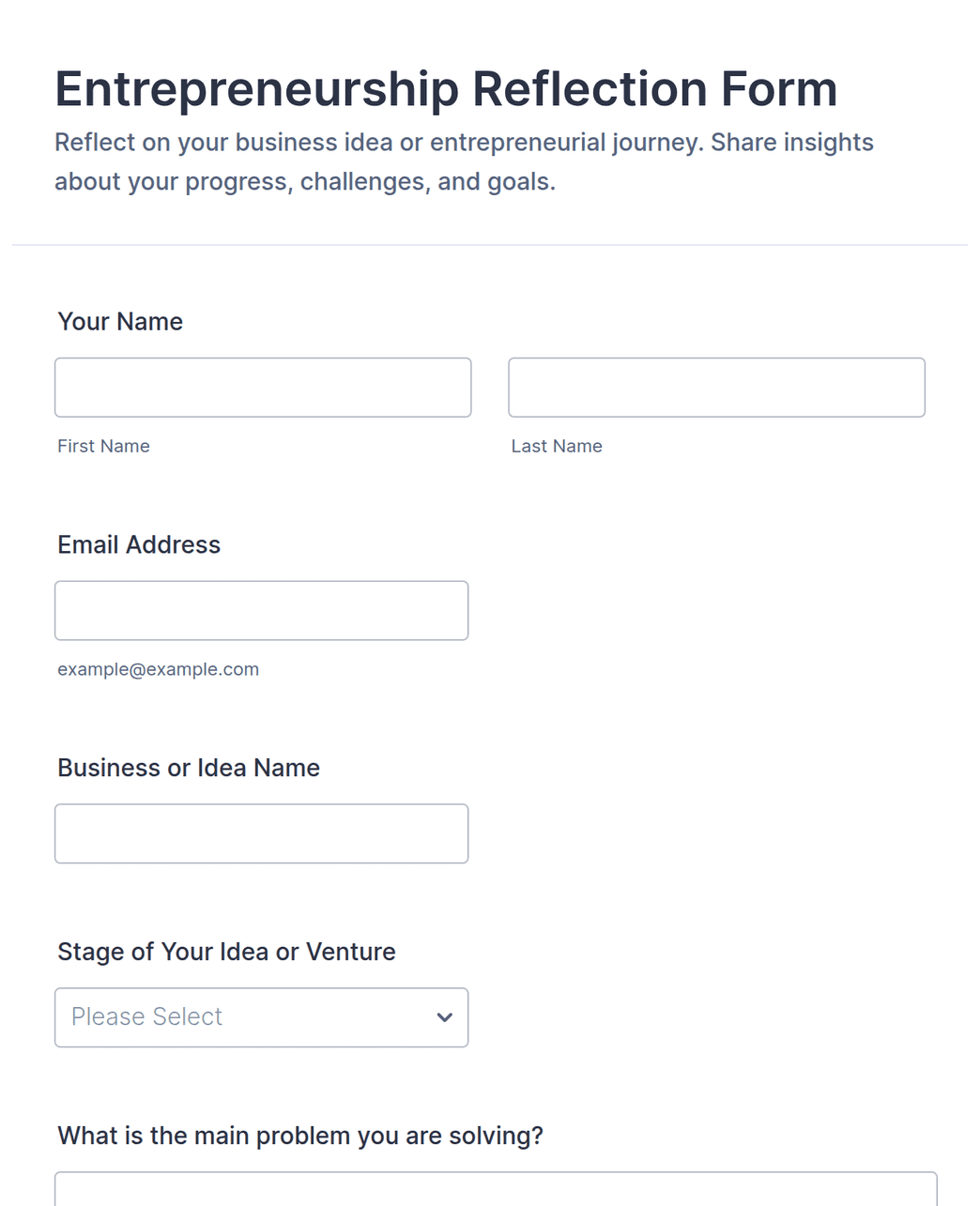Image resolution: width=980 pixels, height=1206 pixels.
Task: Click the word 'Reflection' in the title
Action: [x=590, y=90]
